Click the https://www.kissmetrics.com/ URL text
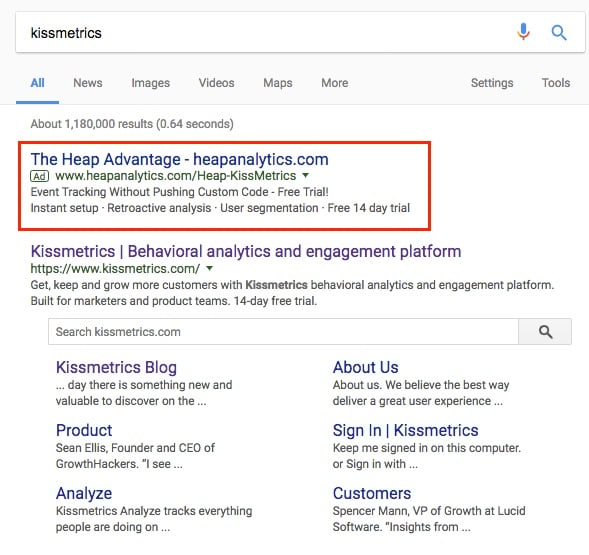The height and width of the screenshot is (555, 589). [x=115, y=269]
